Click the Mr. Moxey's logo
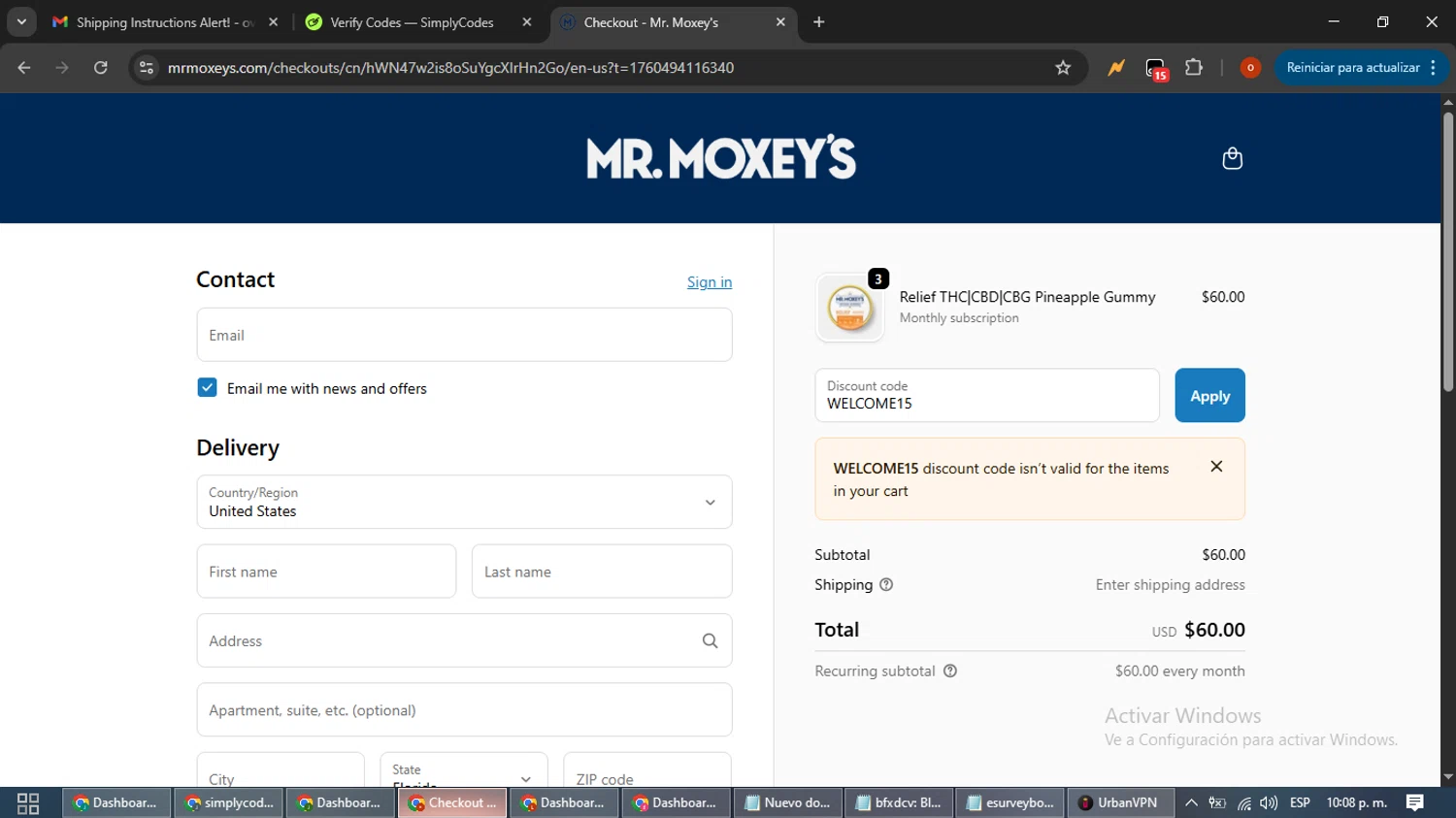 click(721, 157)
